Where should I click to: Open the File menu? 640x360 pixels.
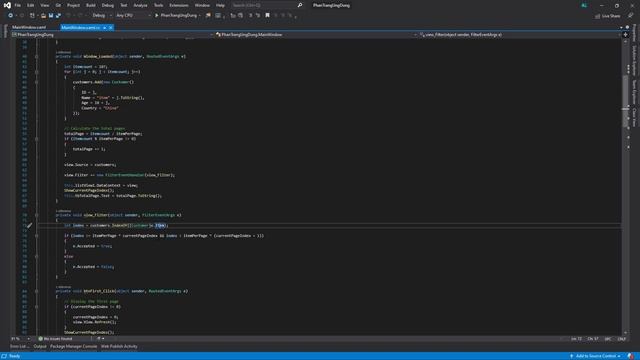pos(18,5)
